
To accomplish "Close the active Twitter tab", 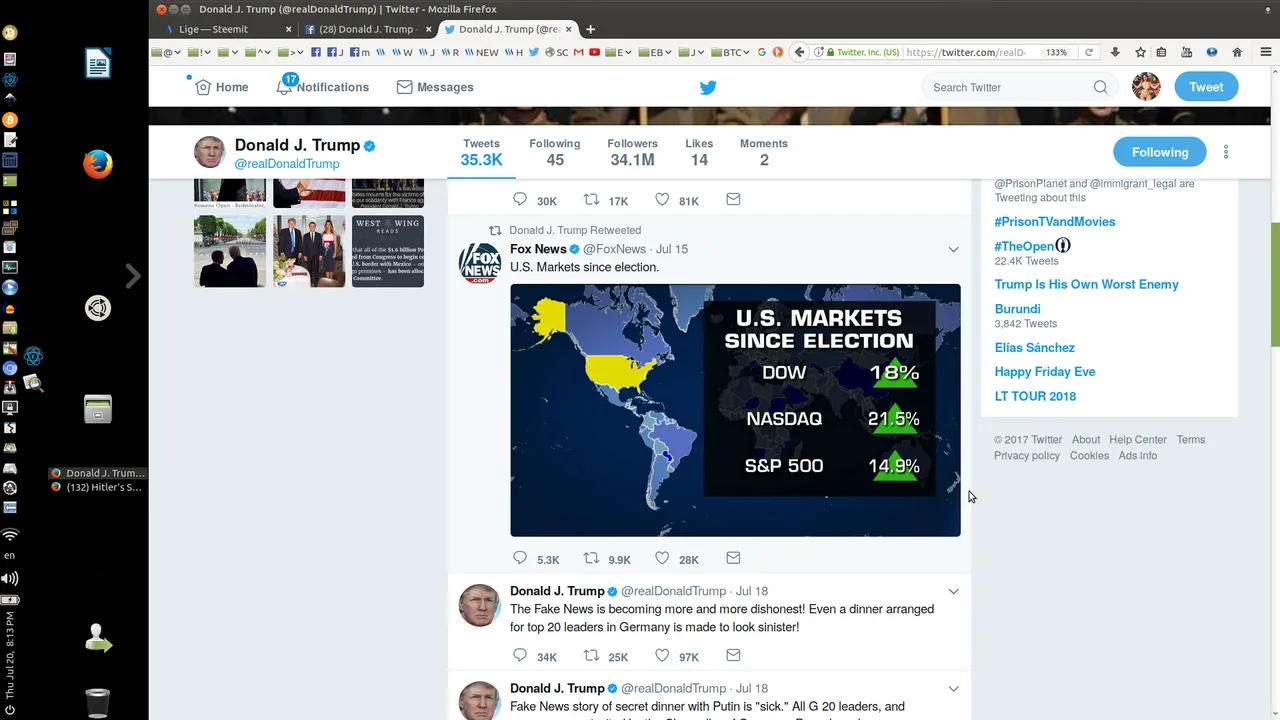I will pos(569,29).
